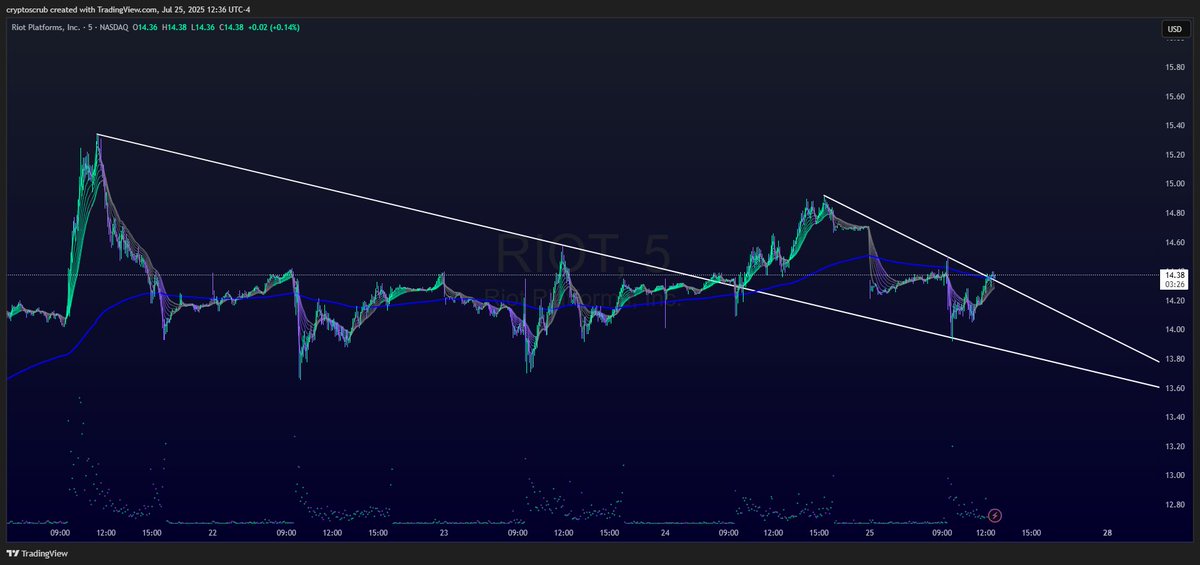Click the 13.00 price axis label

[x=1175, y=475]
